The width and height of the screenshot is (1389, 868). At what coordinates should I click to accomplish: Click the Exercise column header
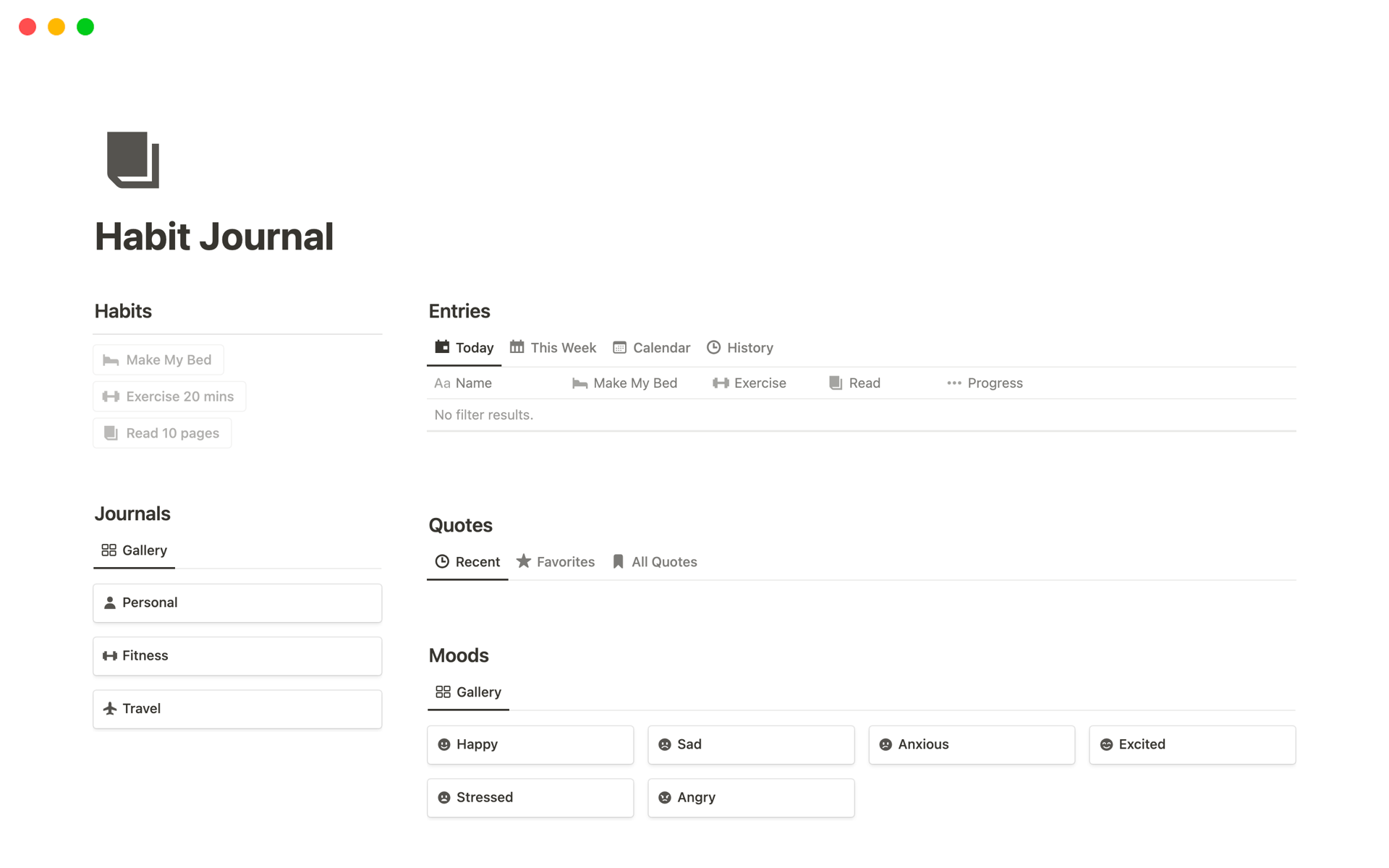(x=749, y=383)
